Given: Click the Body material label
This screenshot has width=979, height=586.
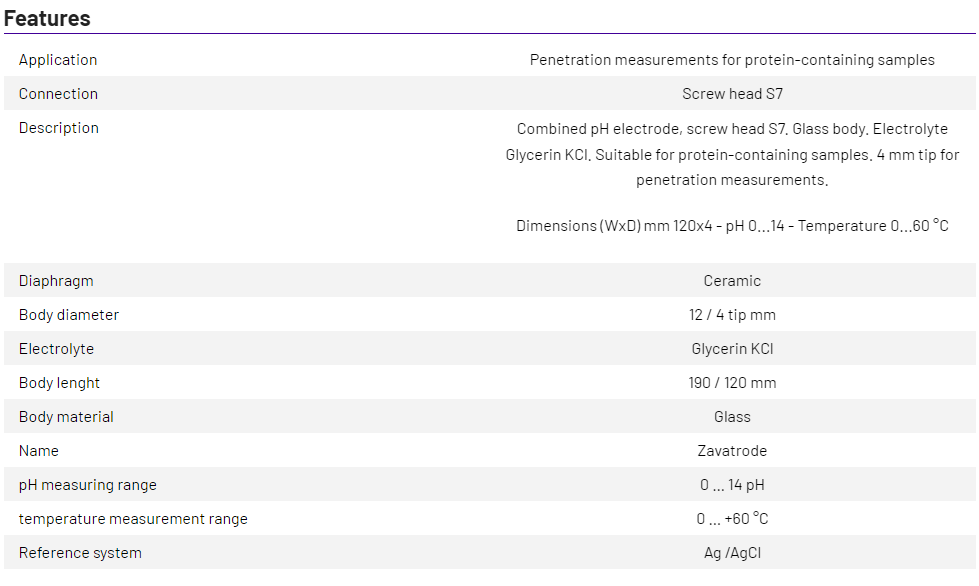Looking at the screenshot, I should click(x=66, y=417).
